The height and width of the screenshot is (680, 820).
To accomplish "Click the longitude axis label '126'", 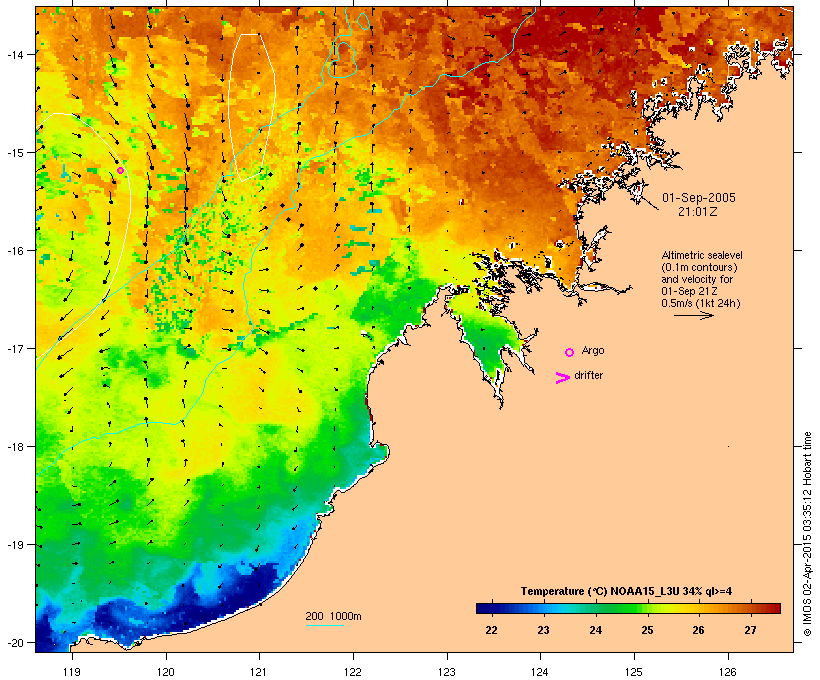I will point(727,672).
